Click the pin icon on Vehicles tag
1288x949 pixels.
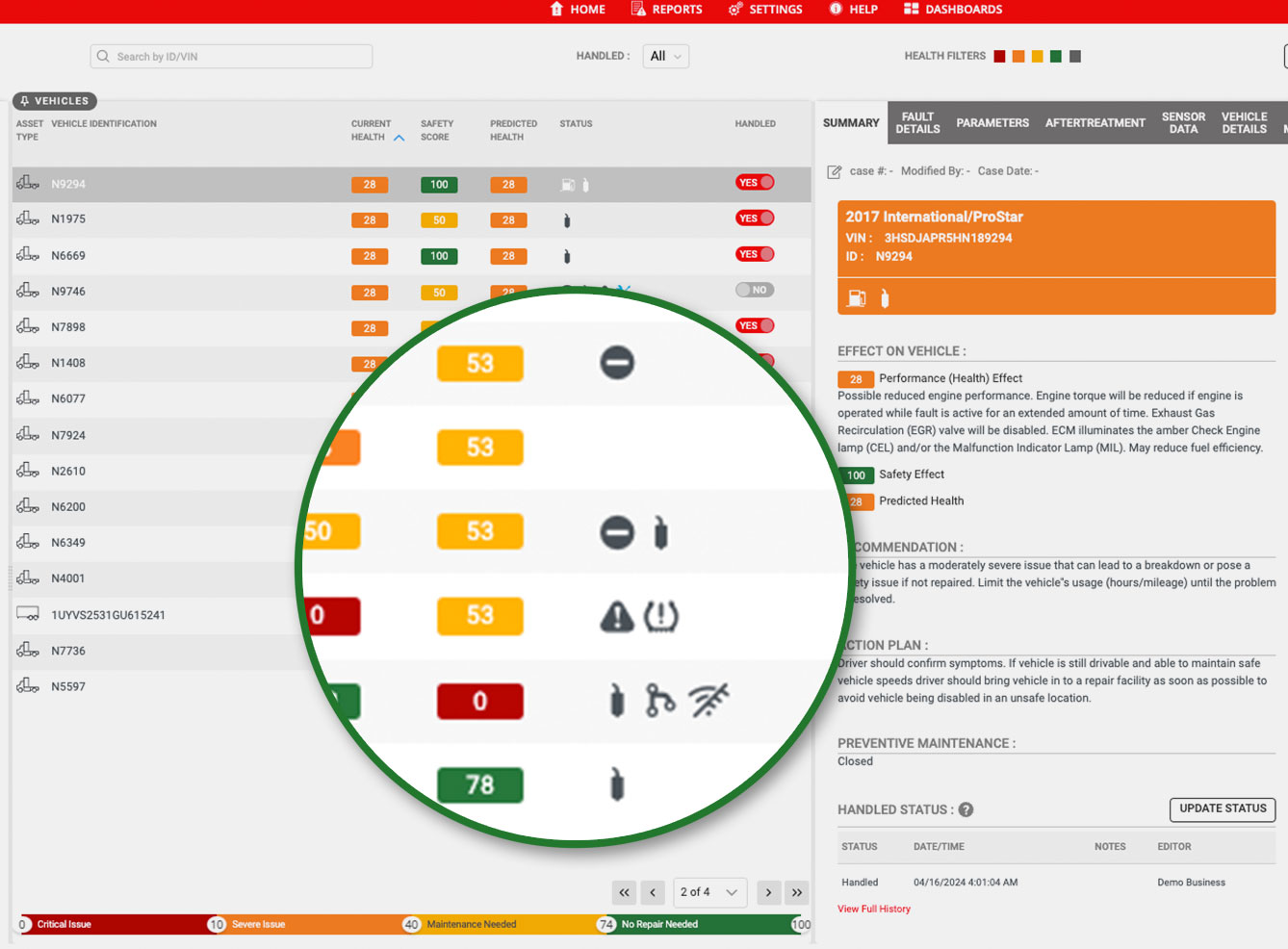click(25, 101)
